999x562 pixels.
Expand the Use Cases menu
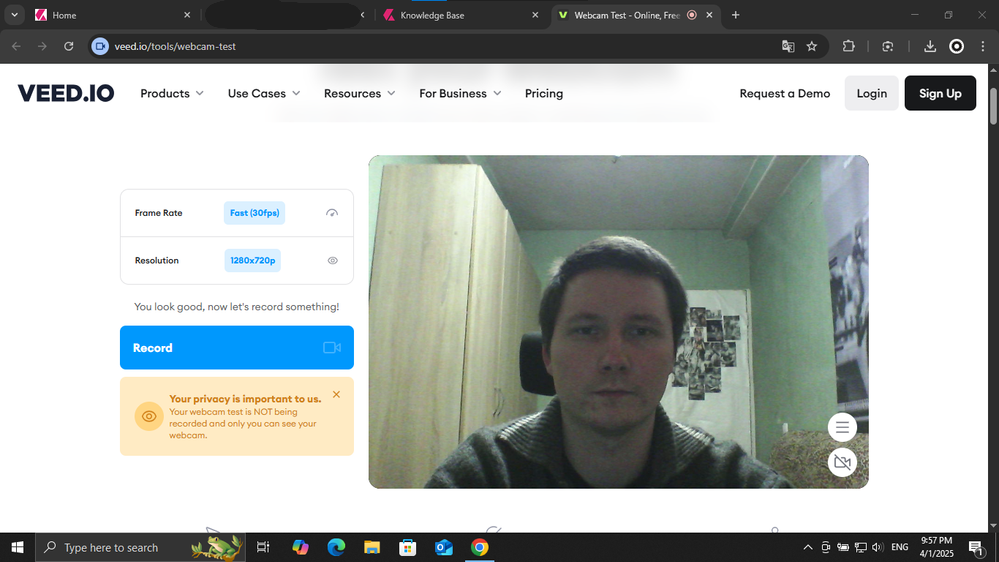click(264, 93)
